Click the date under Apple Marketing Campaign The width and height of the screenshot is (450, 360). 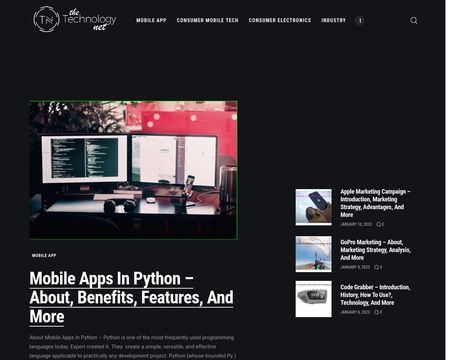[356, 224]
